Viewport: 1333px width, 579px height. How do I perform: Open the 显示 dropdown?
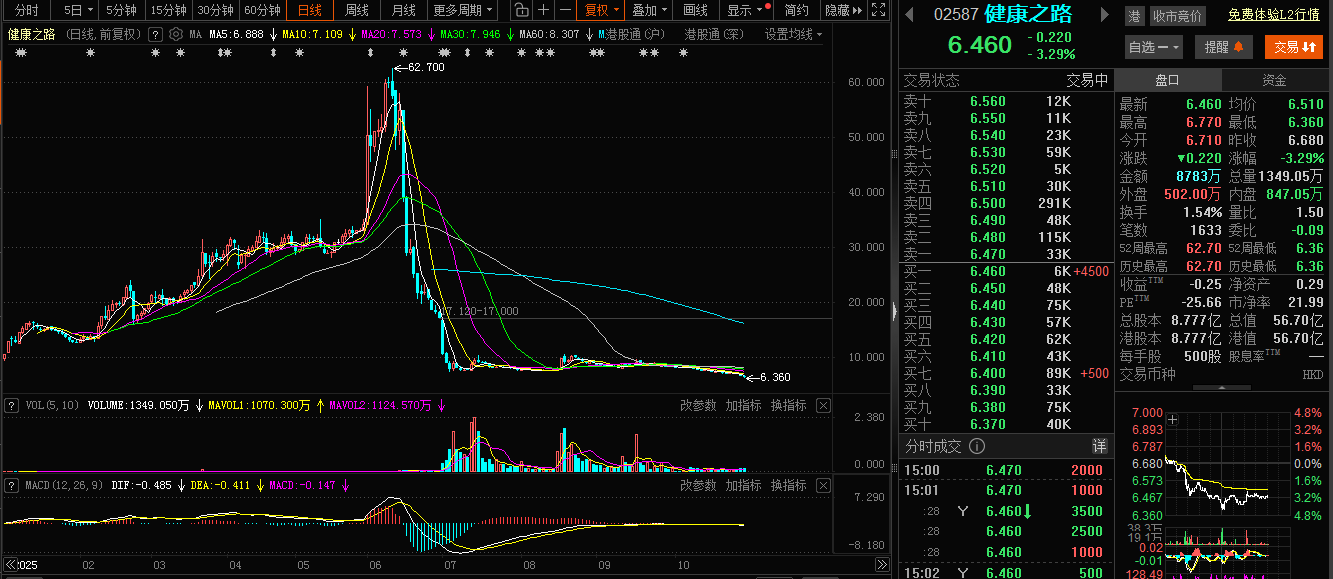pos(746,10)
